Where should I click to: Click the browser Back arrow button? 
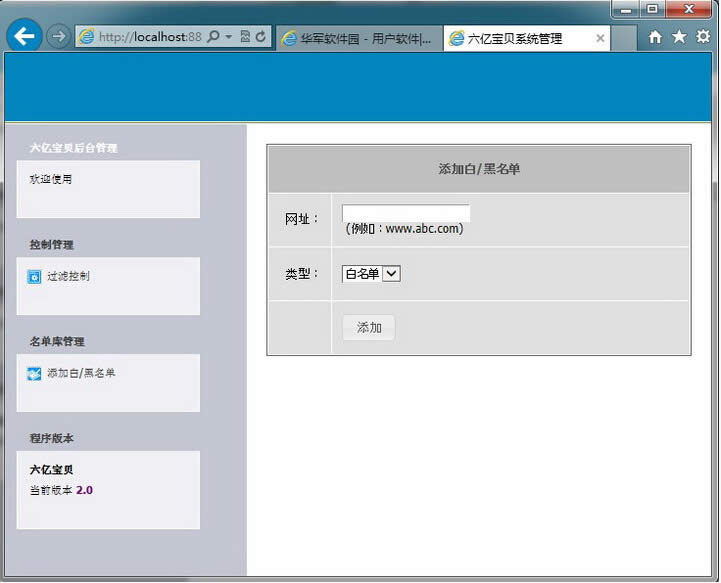click(24, 36)
